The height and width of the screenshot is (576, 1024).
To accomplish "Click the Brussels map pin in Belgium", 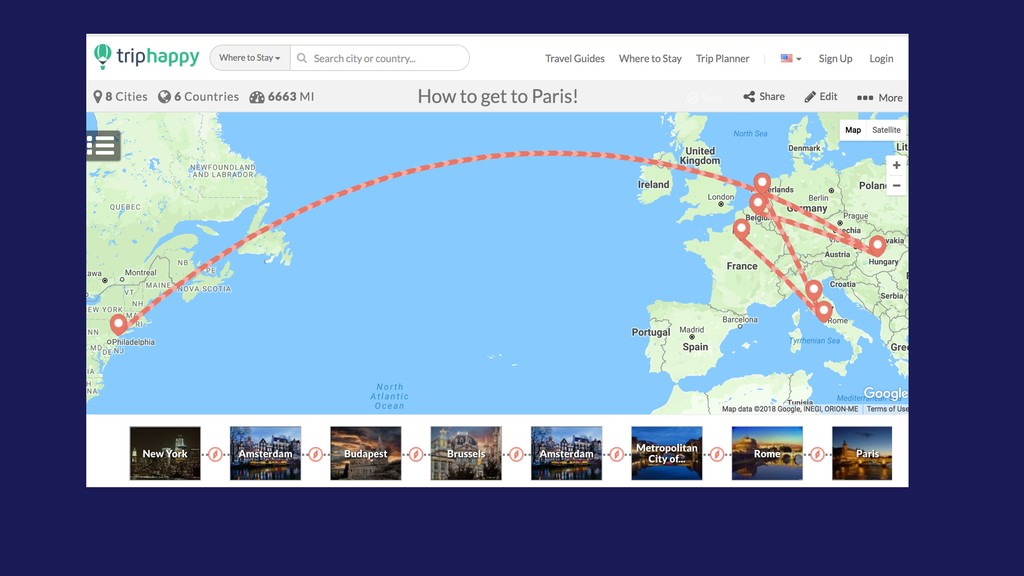I will coord(758,204).
